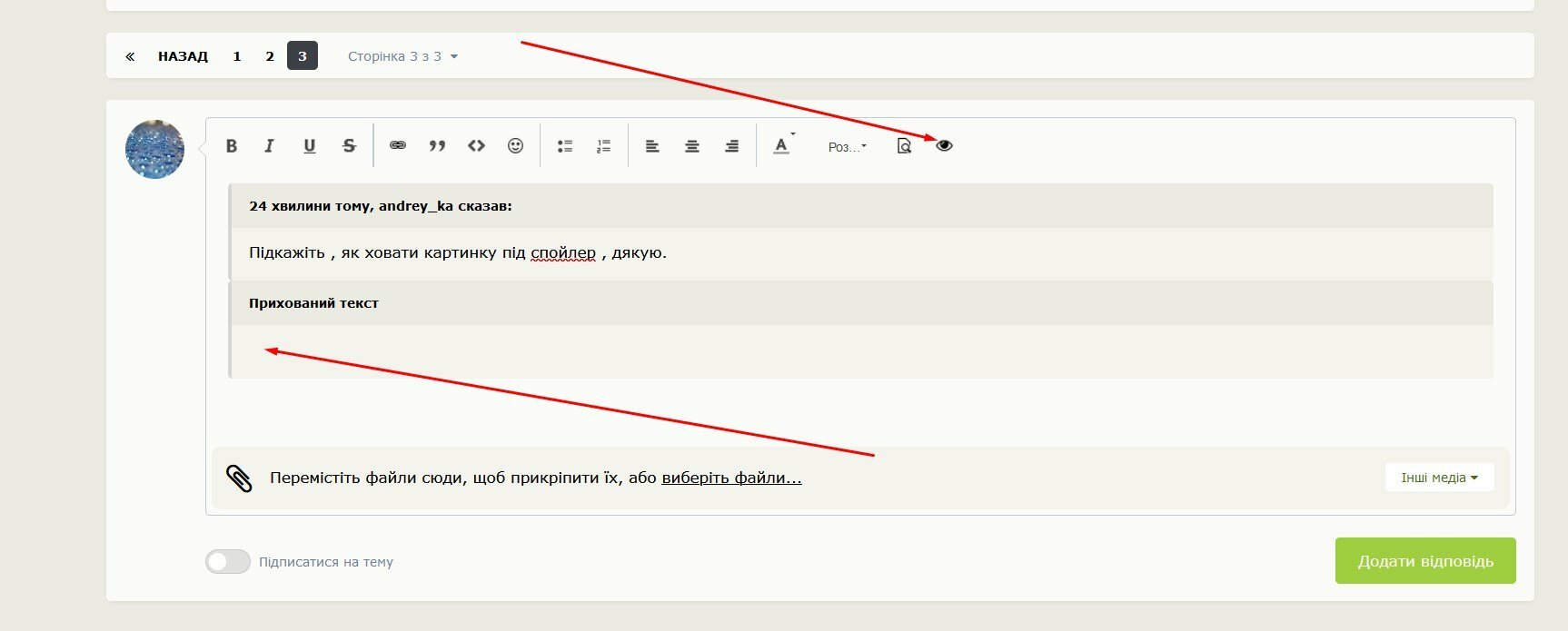Insert spoiler with the eye icon
This screenshot has width=1568, height=631.
944,145
